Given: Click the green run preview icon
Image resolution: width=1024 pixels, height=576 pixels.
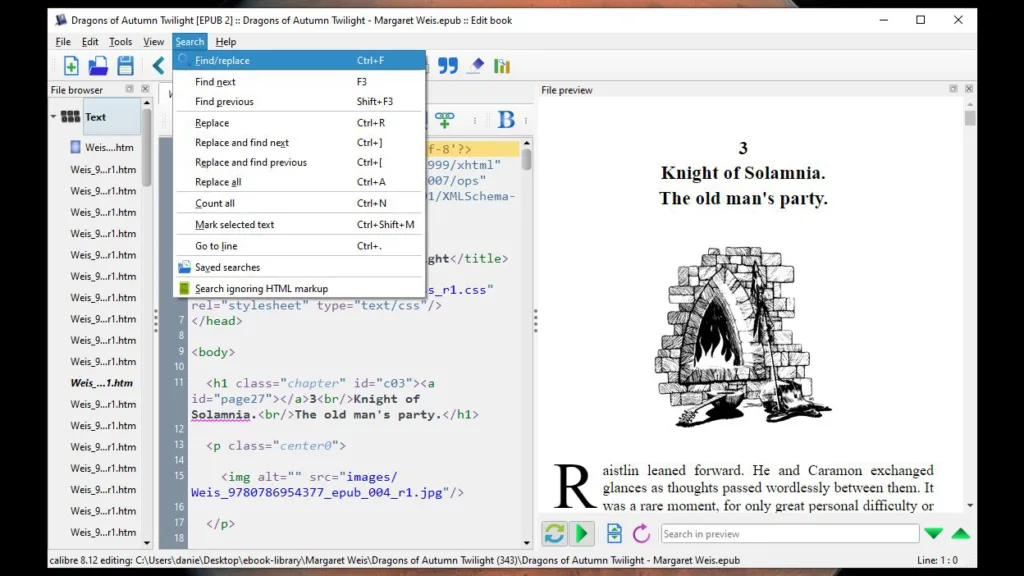Looking at the screenshot, I should tap(581, 533).
